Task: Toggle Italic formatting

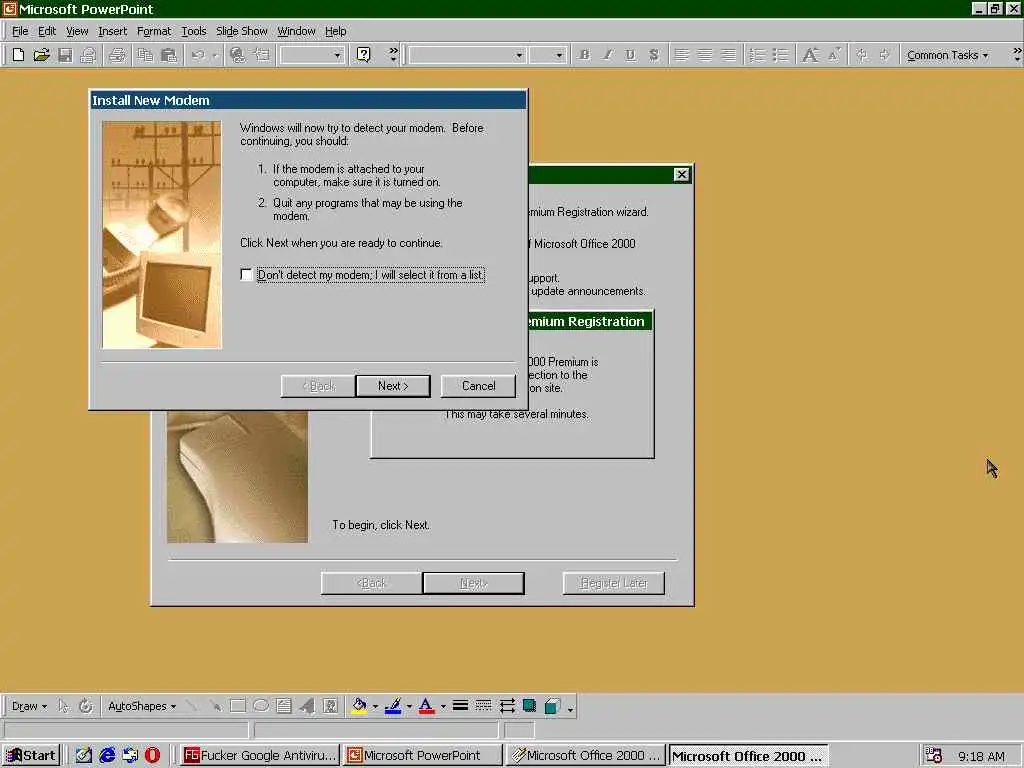Action: [607, 55]
